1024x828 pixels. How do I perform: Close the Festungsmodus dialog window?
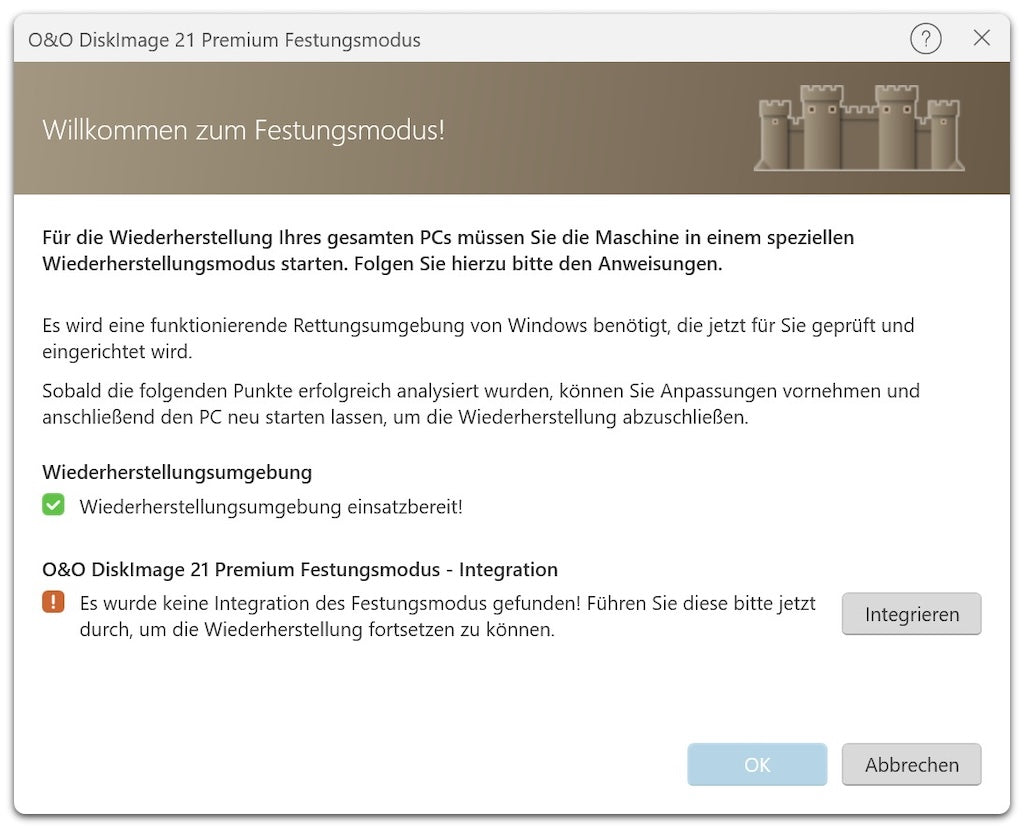[x=981, y=39]
